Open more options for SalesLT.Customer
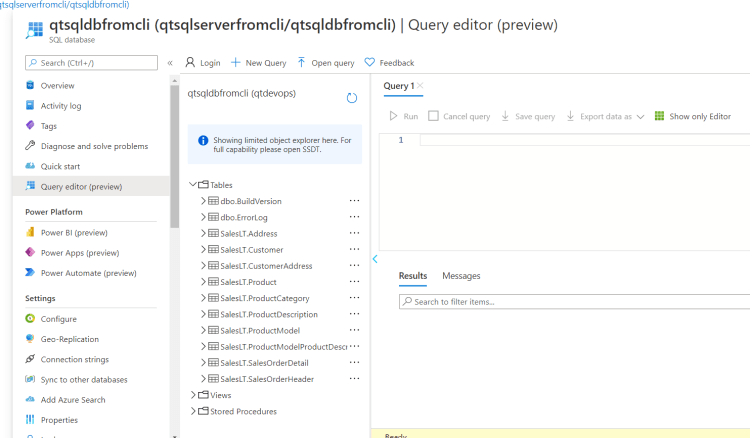 [x=354, y=249]
